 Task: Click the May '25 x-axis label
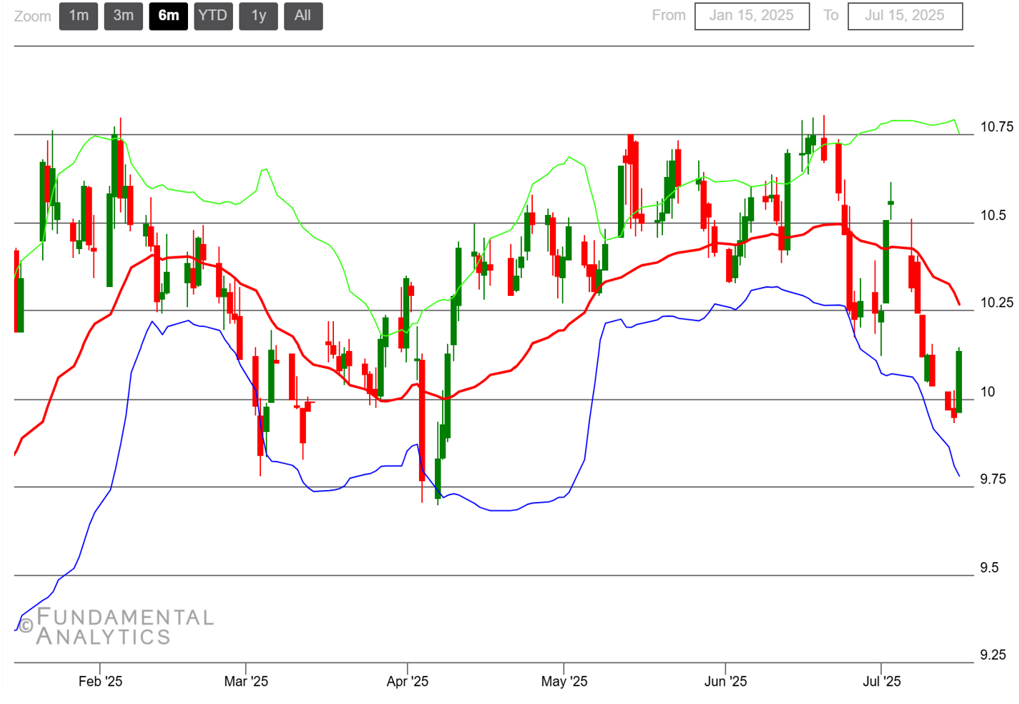coord(564,681)
